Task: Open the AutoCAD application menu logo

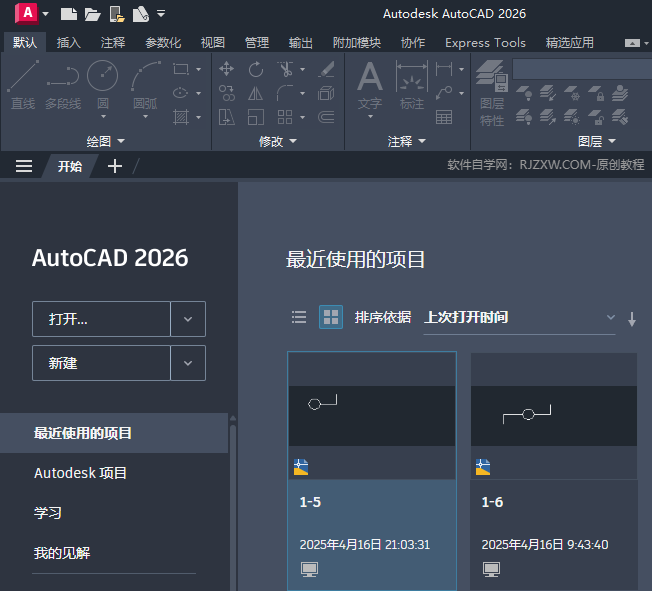Action: tap(27, 13)
